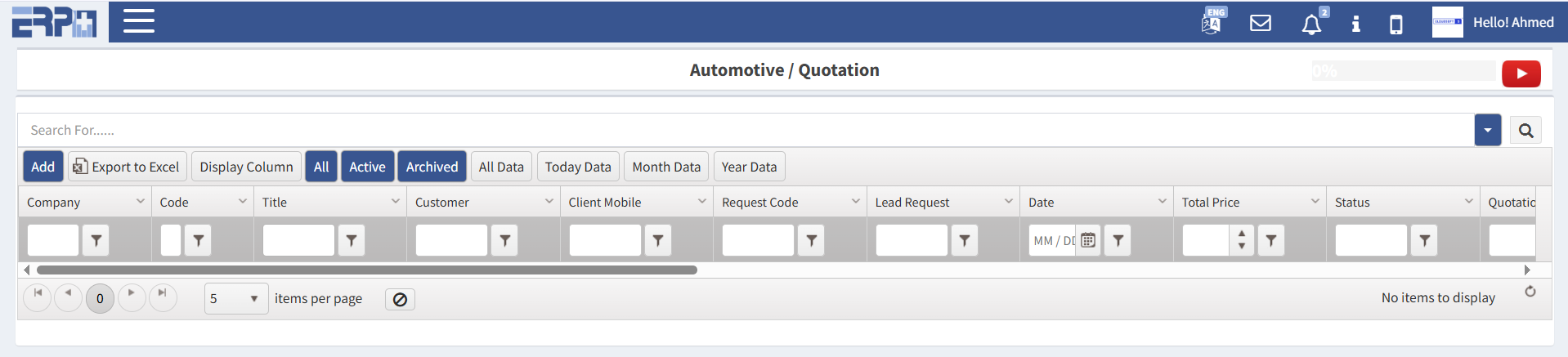
Task: Select the Today Data tab
Action: (x=577, y=167)
